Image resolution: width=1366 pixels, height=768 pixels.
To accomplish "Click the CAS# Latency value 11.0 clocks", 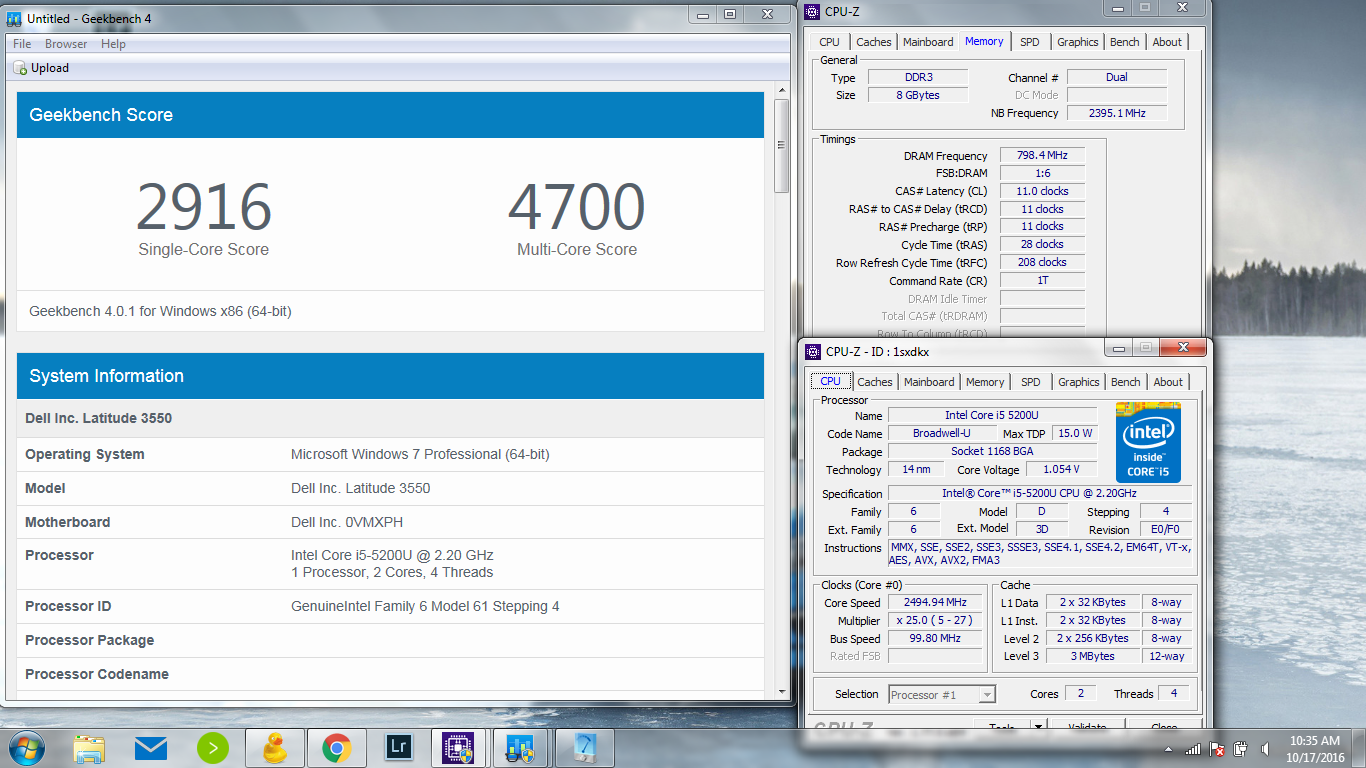I will point(1042,191).
